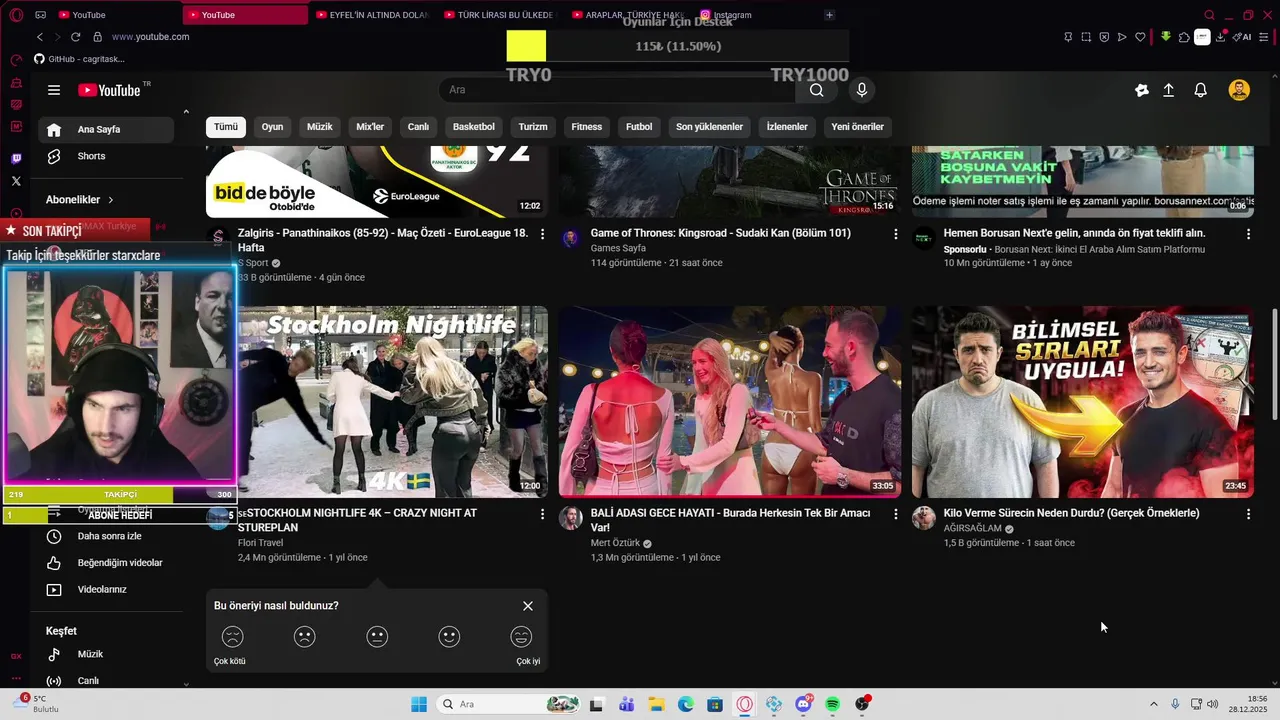Open Daha sonra izle in the sidebar
This screenshot has width=1280, height=720.
[x=107, y=536]
